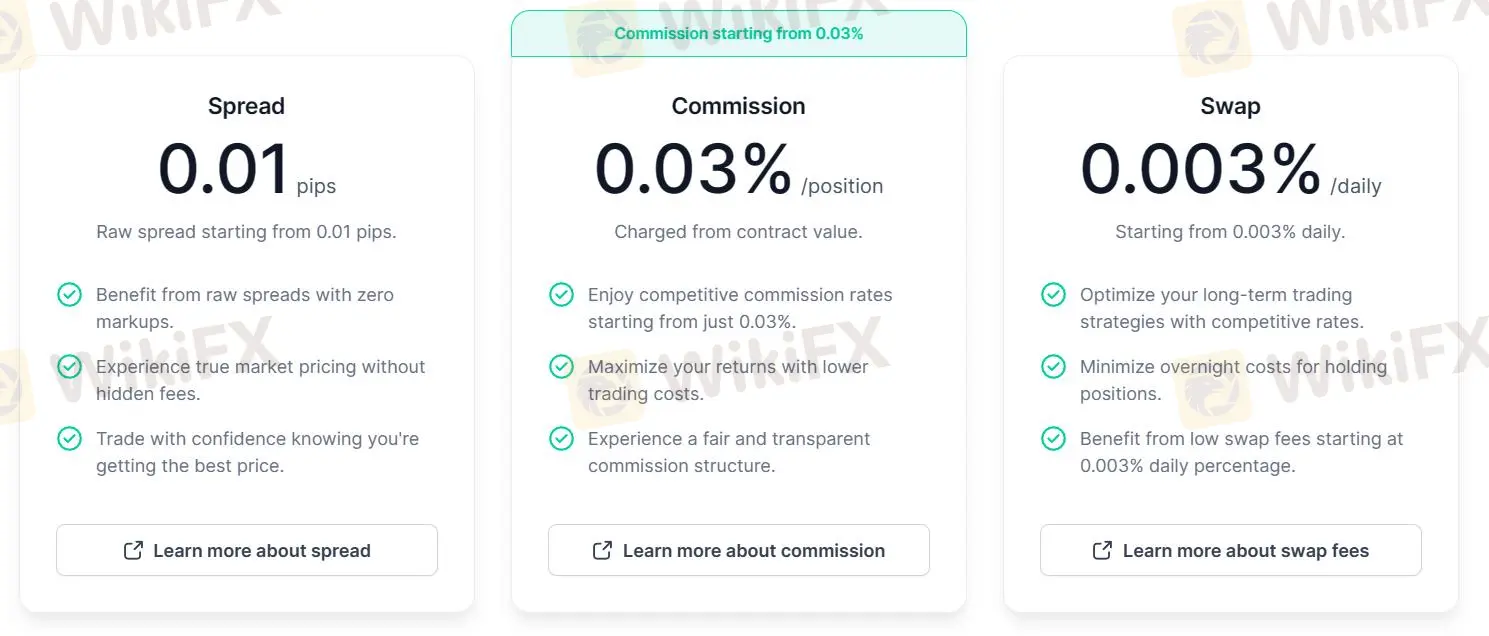Image resolution: width=1489 pixels, height=636 pixels.
Task: Open Learn more about commission
Action: [x=739, y=550]
